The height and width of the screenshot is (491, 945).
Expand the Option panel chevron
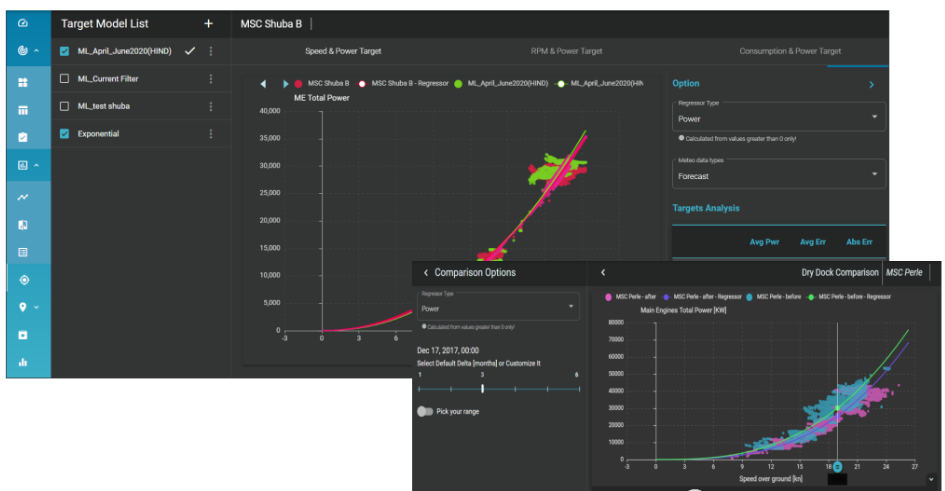[871, 85]
